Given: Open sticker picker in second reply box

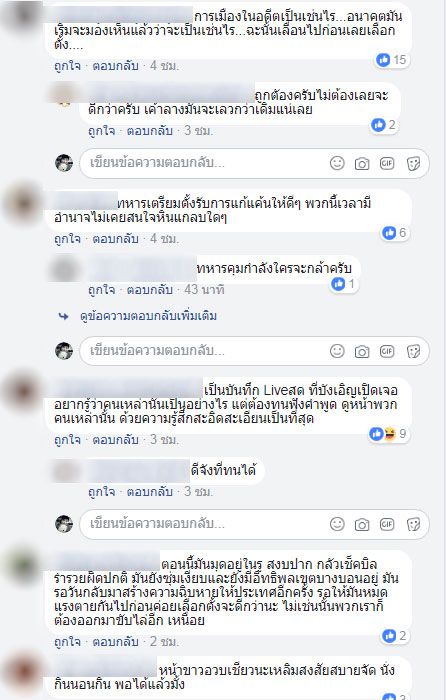Looking at the screenshot, I should [413, 352].
